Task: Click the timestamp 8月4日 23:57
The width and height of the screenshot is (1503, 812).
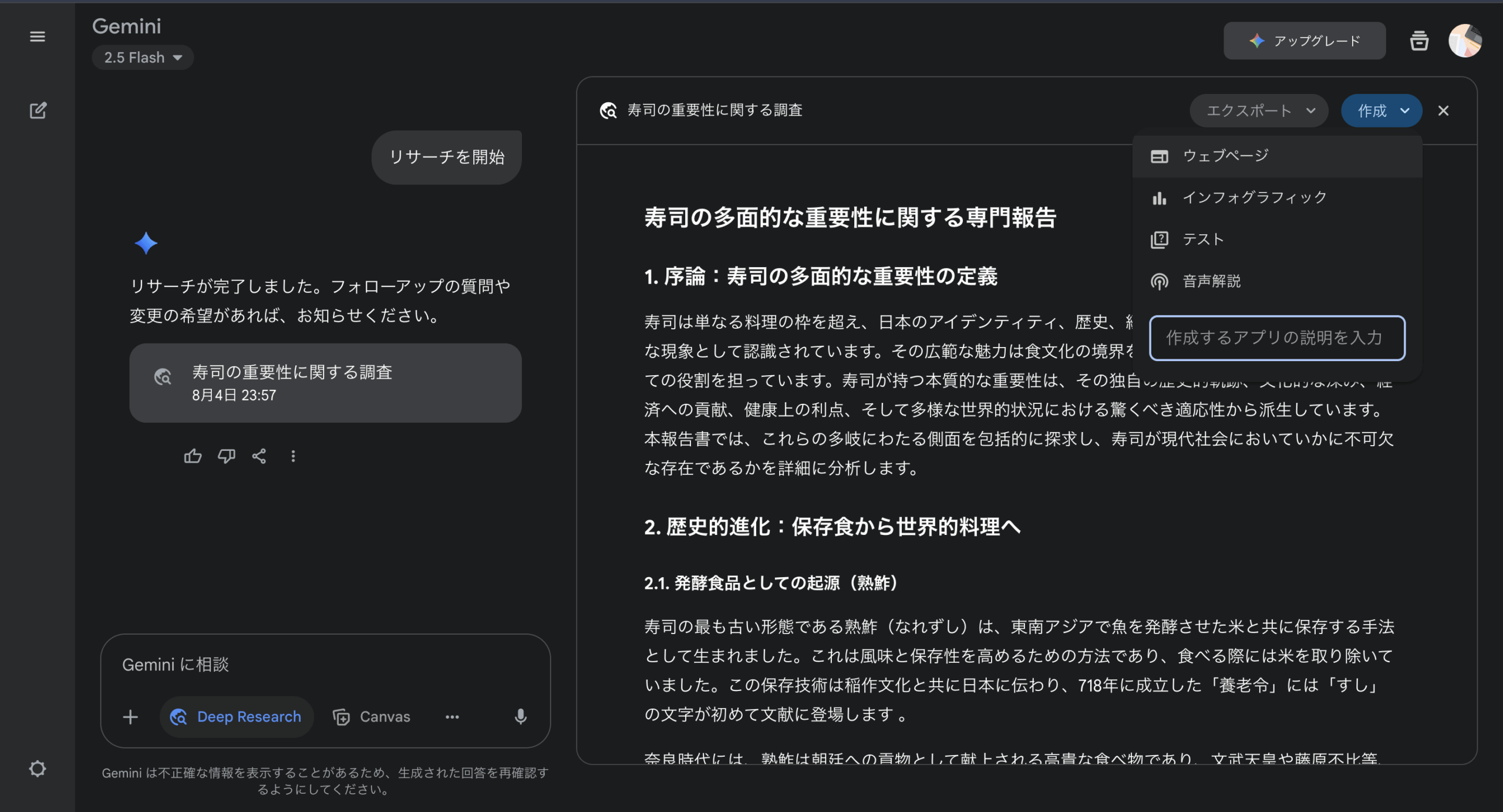Action: (234, 395)
